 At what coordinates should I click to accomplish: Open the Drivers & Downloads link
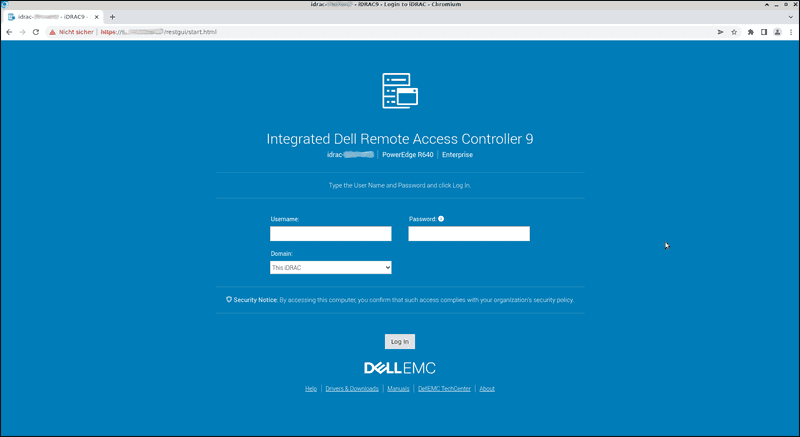coord(352,388)
